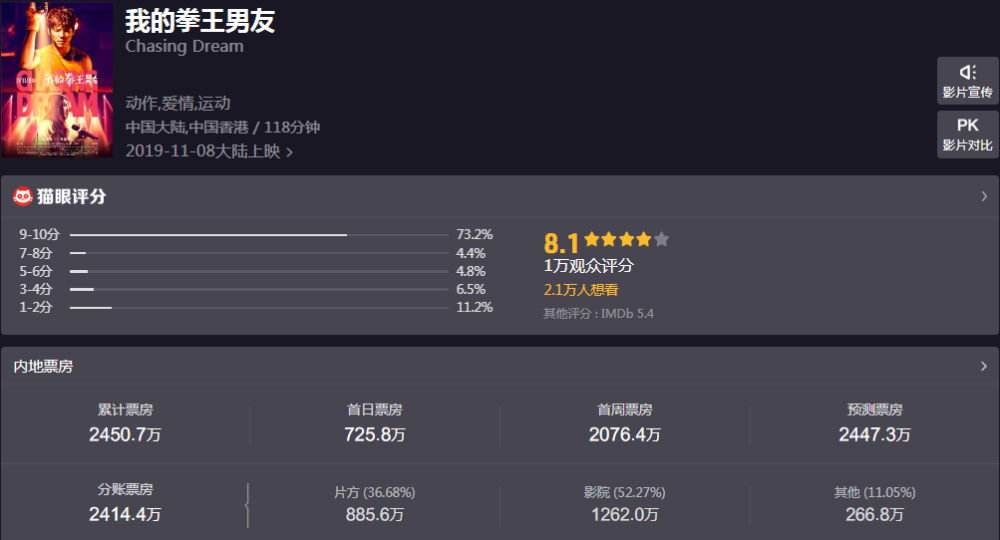Click the 首日票房 725.8万 figure
Image resolution: width=1000 pixels, height=540 pixels.
tap(375, 433)
